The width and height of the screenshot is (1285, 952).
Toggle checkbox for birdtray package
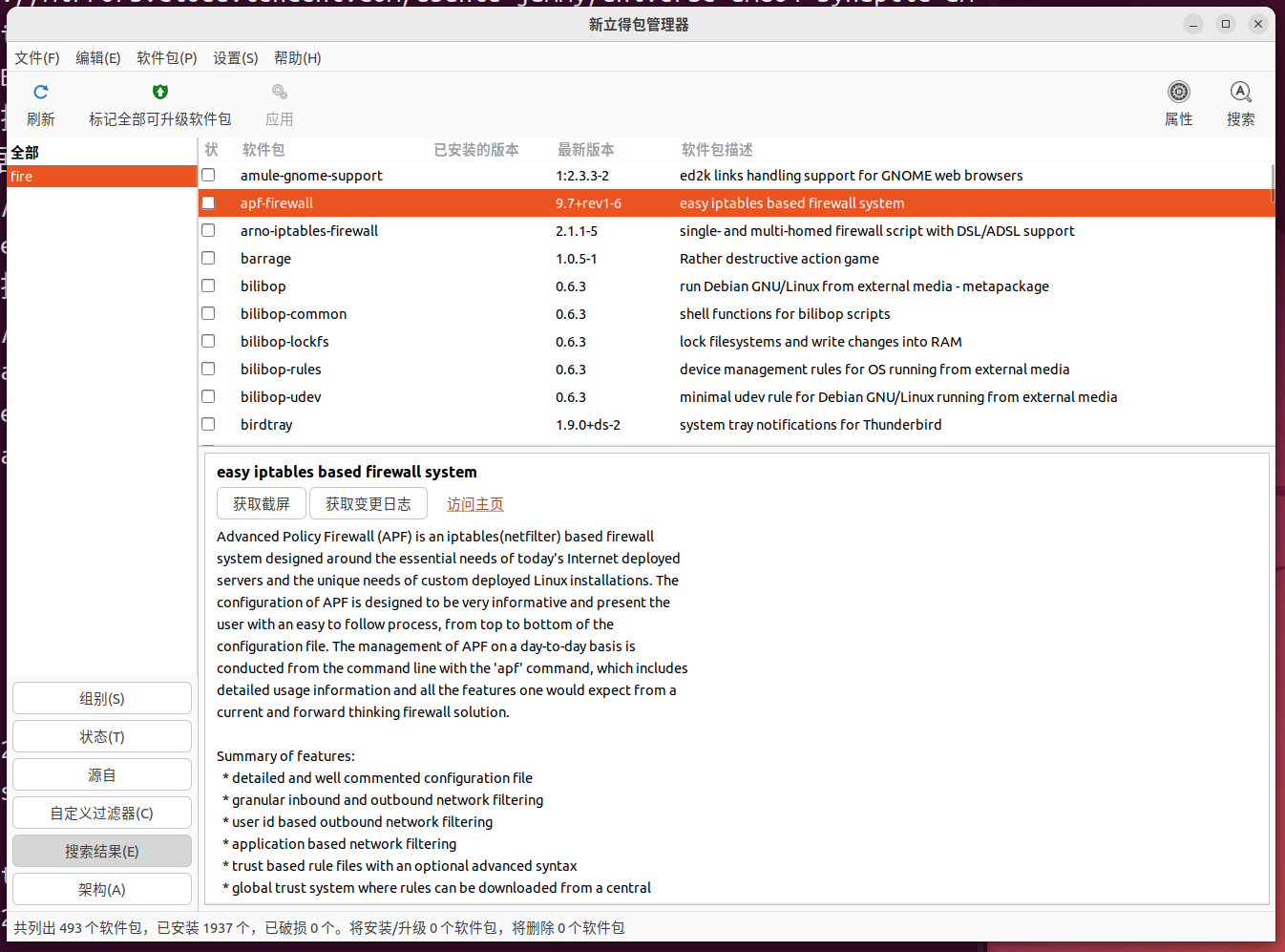point(208,424)
